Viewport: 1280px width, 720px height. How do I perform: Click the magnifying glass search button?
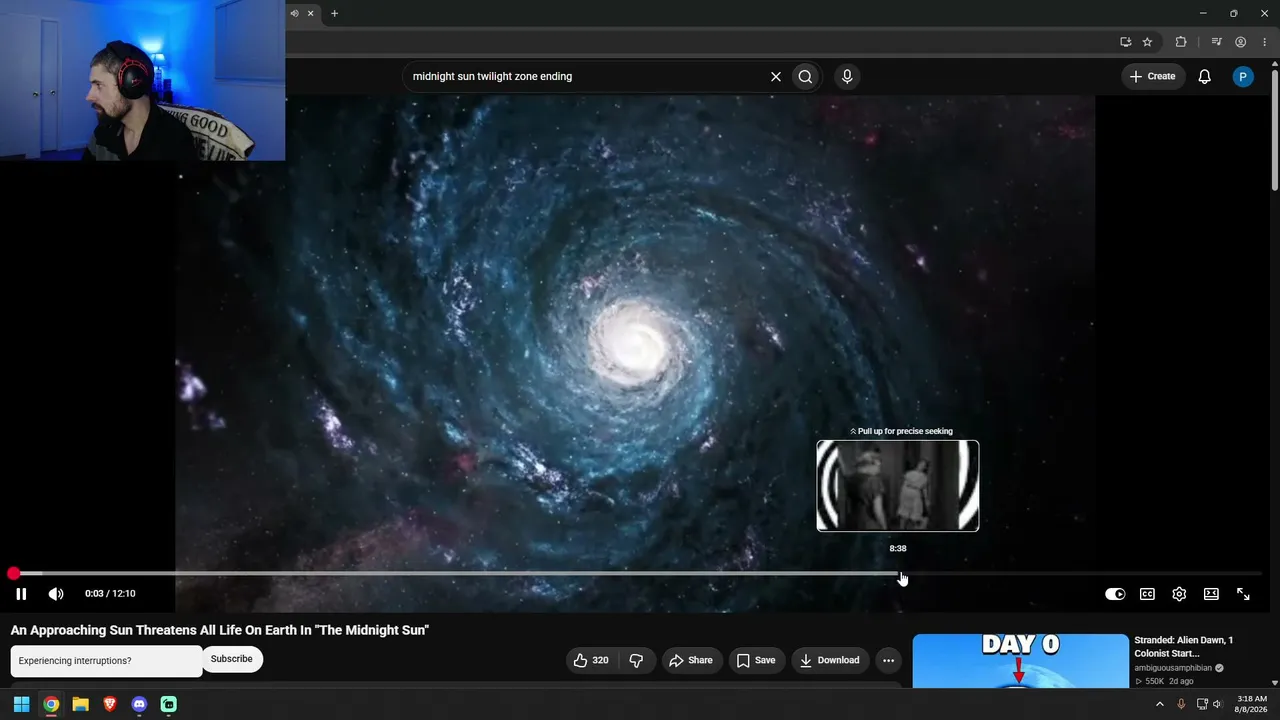click(805, 76)
